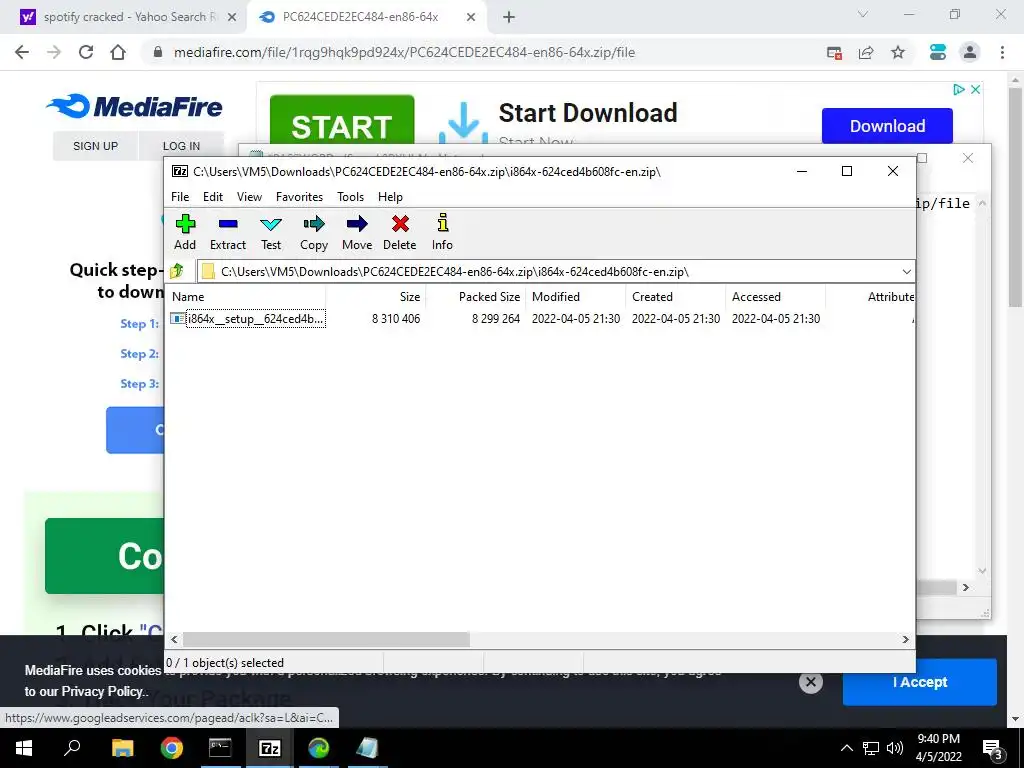
Task: Click the share page icon in Chrome
Action: pos(866,52)
